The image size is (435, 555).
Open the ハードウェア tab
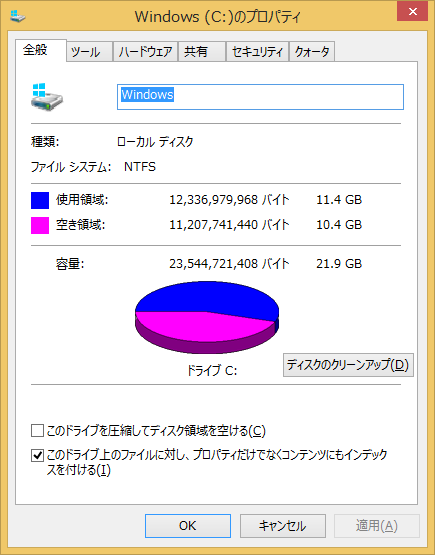(x=145, y=52)
